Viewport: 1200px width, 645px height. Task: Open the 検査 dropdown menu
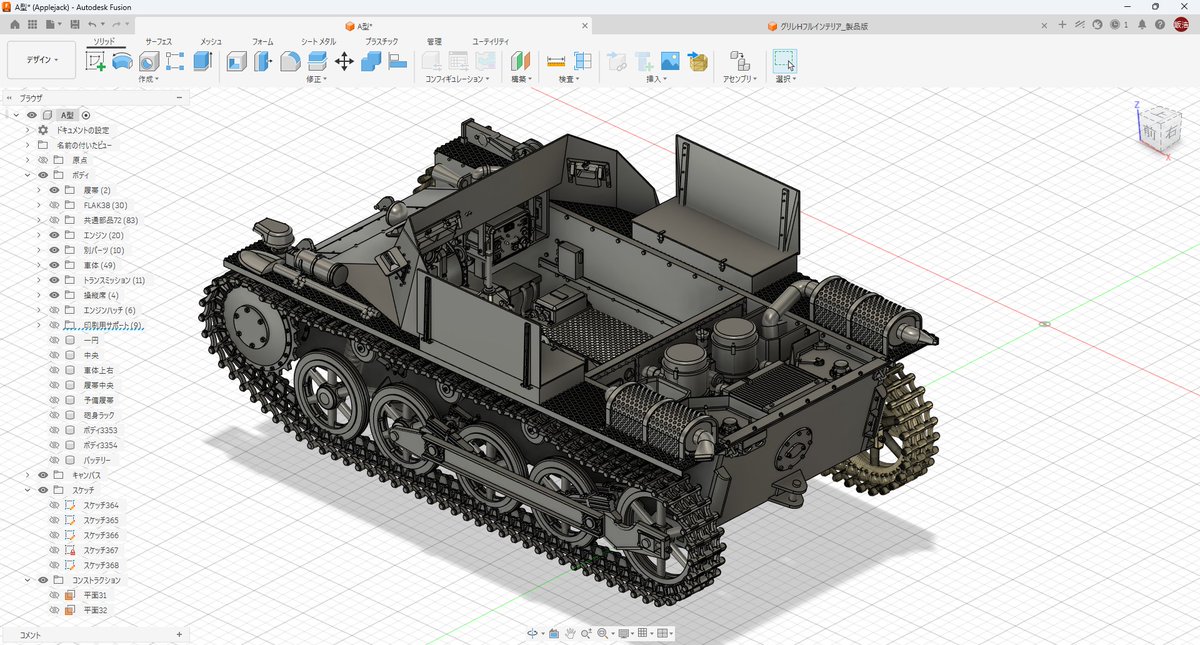[x=568, y=78]
